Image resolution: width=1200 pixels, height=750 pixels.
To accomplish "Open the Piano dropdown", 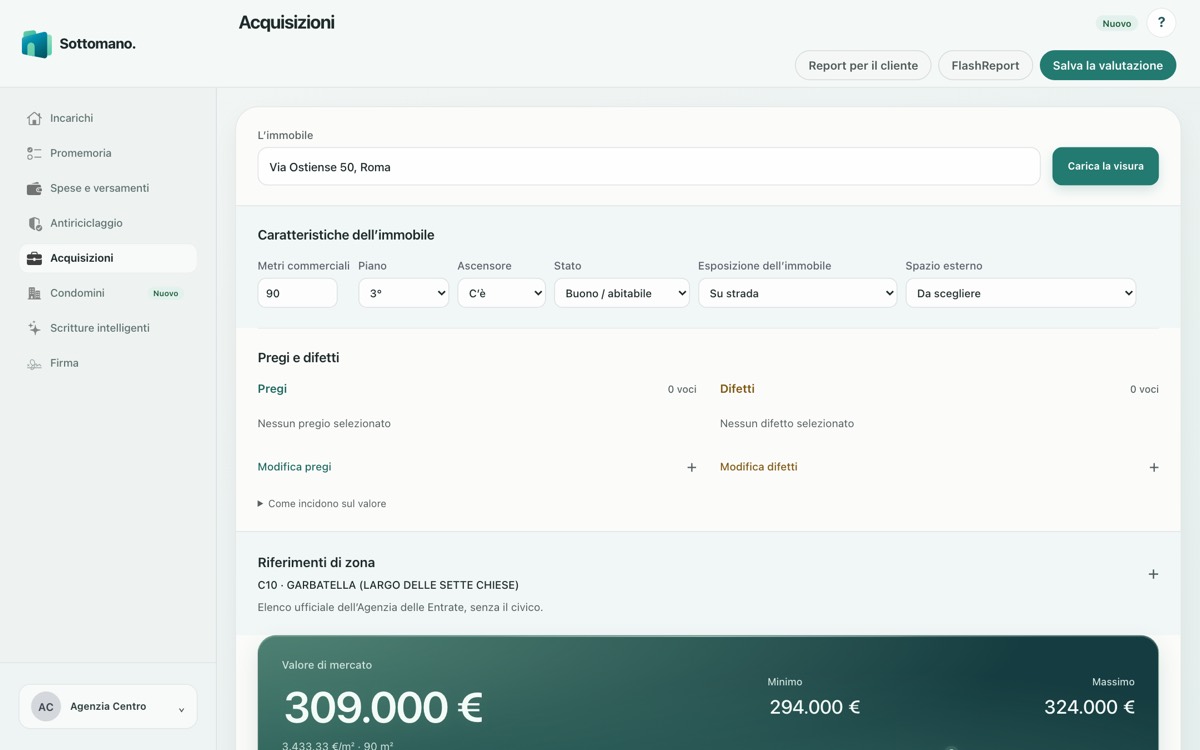I will [403, 293].
